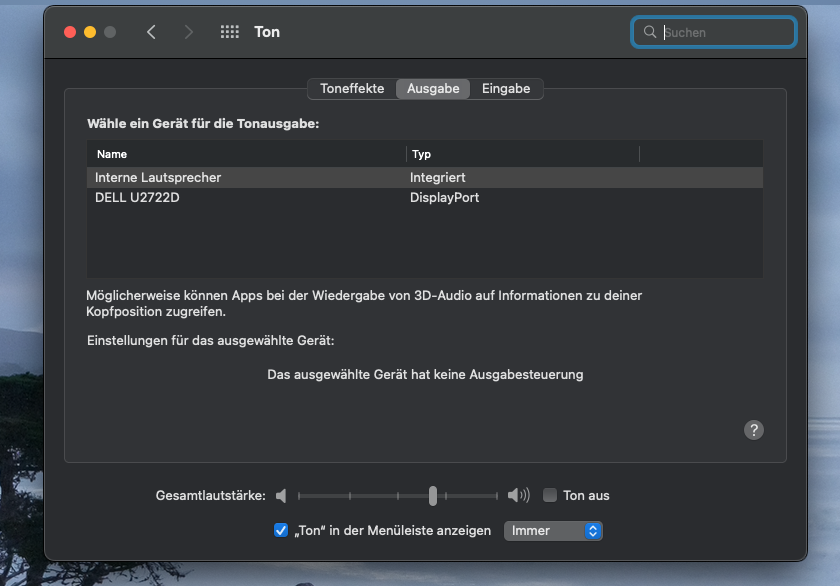Uncheck "Ton in der Menüleiste anzeigen"
Viewport: 840px width, 586px height.
(x=281, y=530)
